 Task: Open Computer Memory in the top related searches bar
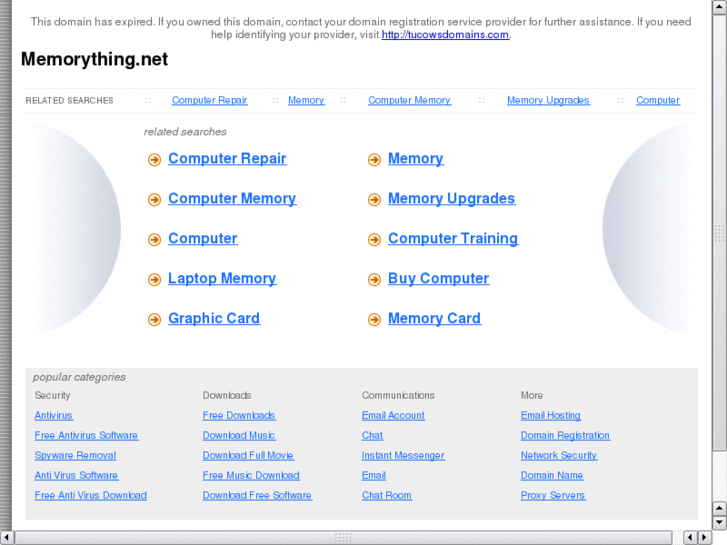[409, 100]
